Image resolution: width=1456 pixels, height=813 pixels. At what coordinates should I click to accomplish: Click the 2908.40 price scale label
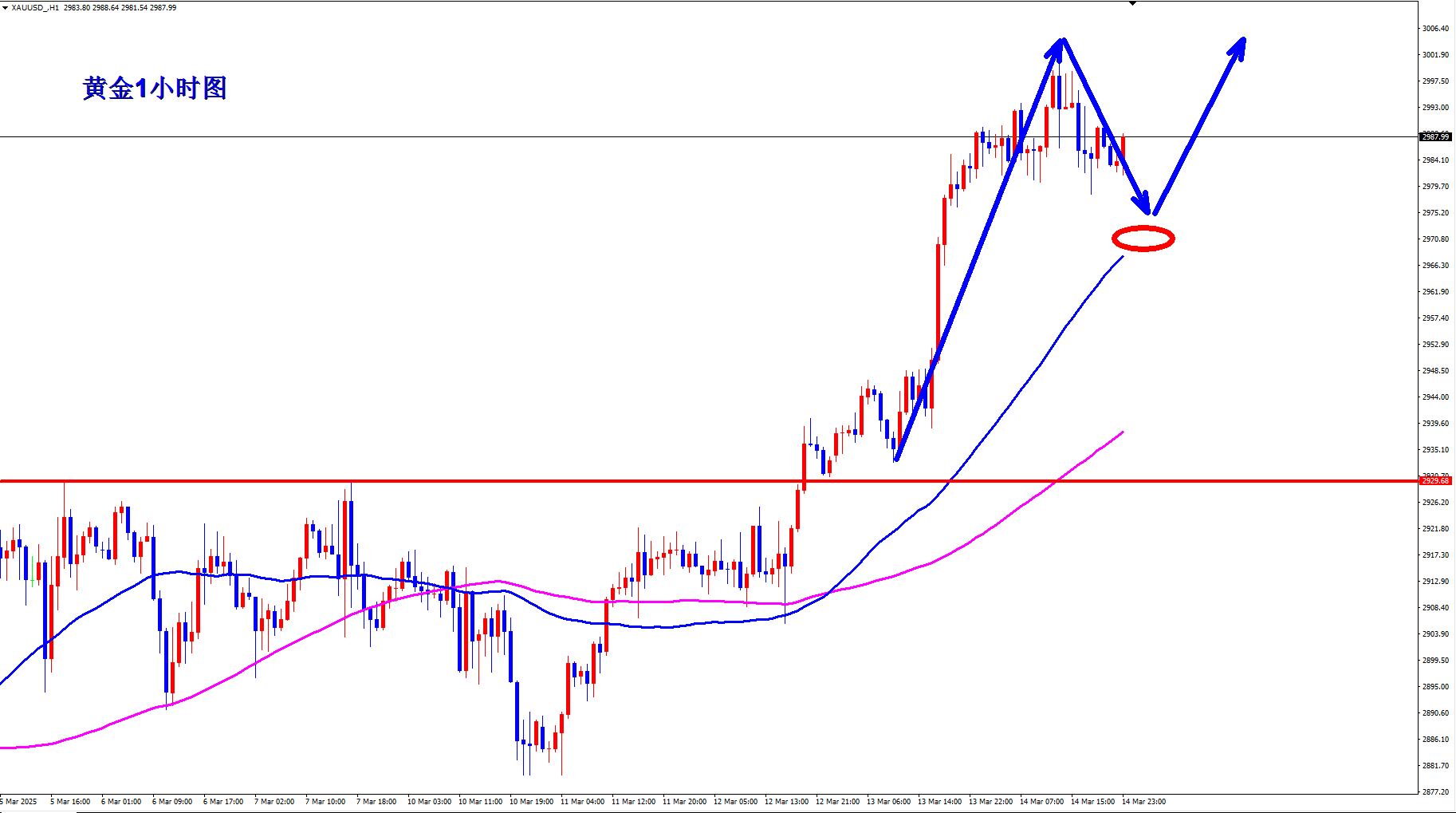click(1435, 608)
